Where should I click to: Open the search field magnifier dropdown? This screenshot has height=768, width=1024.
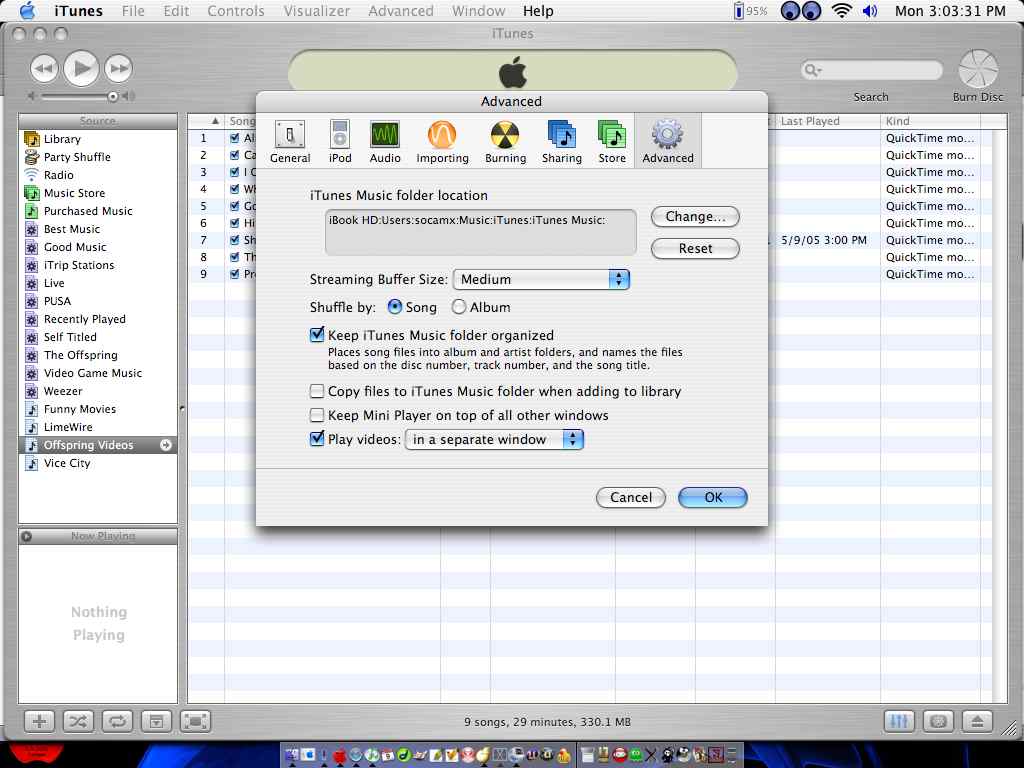pos(813,69)
